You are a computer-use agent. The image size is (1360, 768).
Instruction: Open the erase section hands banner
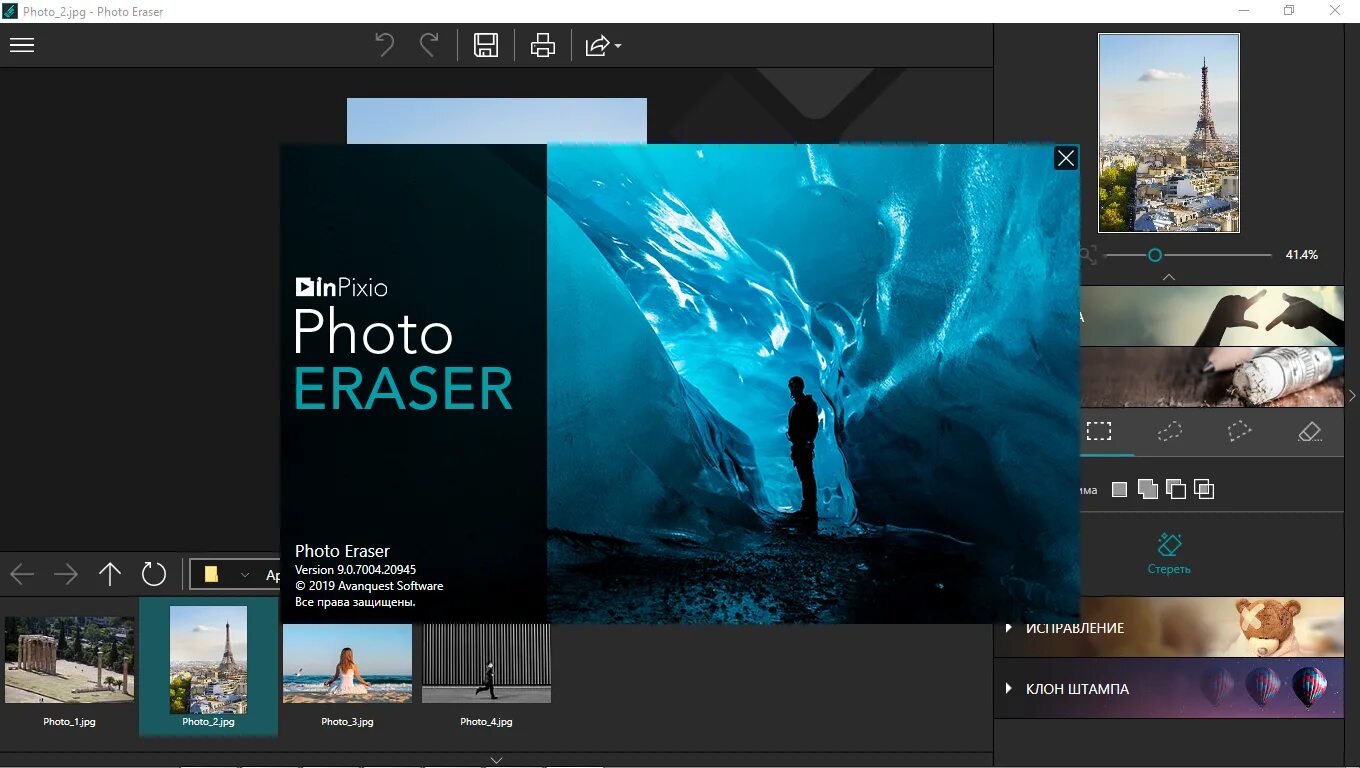[1212, 316]
